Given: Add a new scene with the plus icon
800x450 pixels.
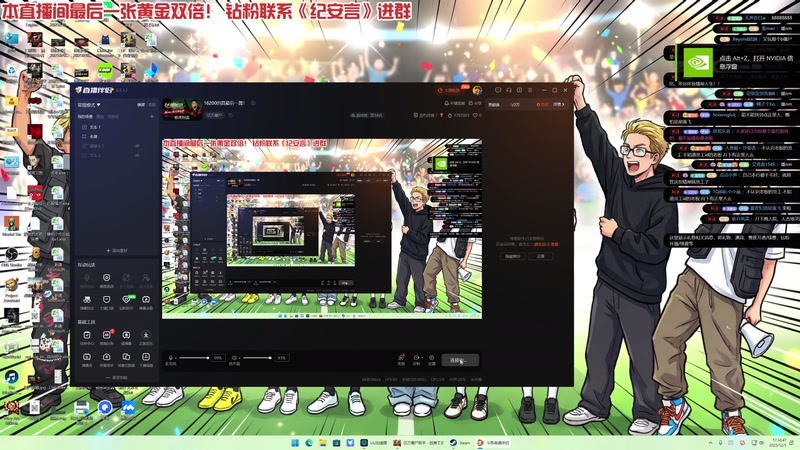Looking at the screenshot, I should click(152, 116).
